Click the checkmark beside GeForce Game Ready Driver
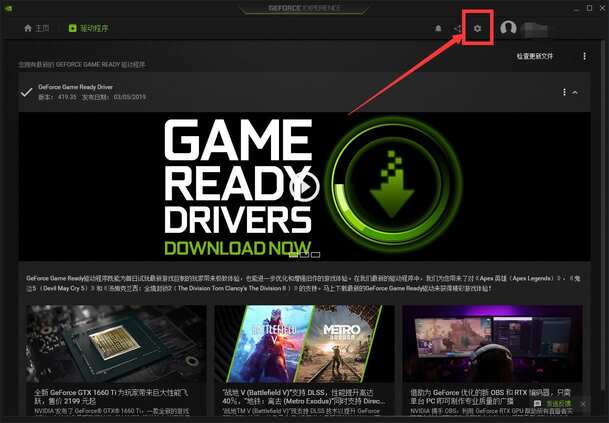 click(26, 92)
